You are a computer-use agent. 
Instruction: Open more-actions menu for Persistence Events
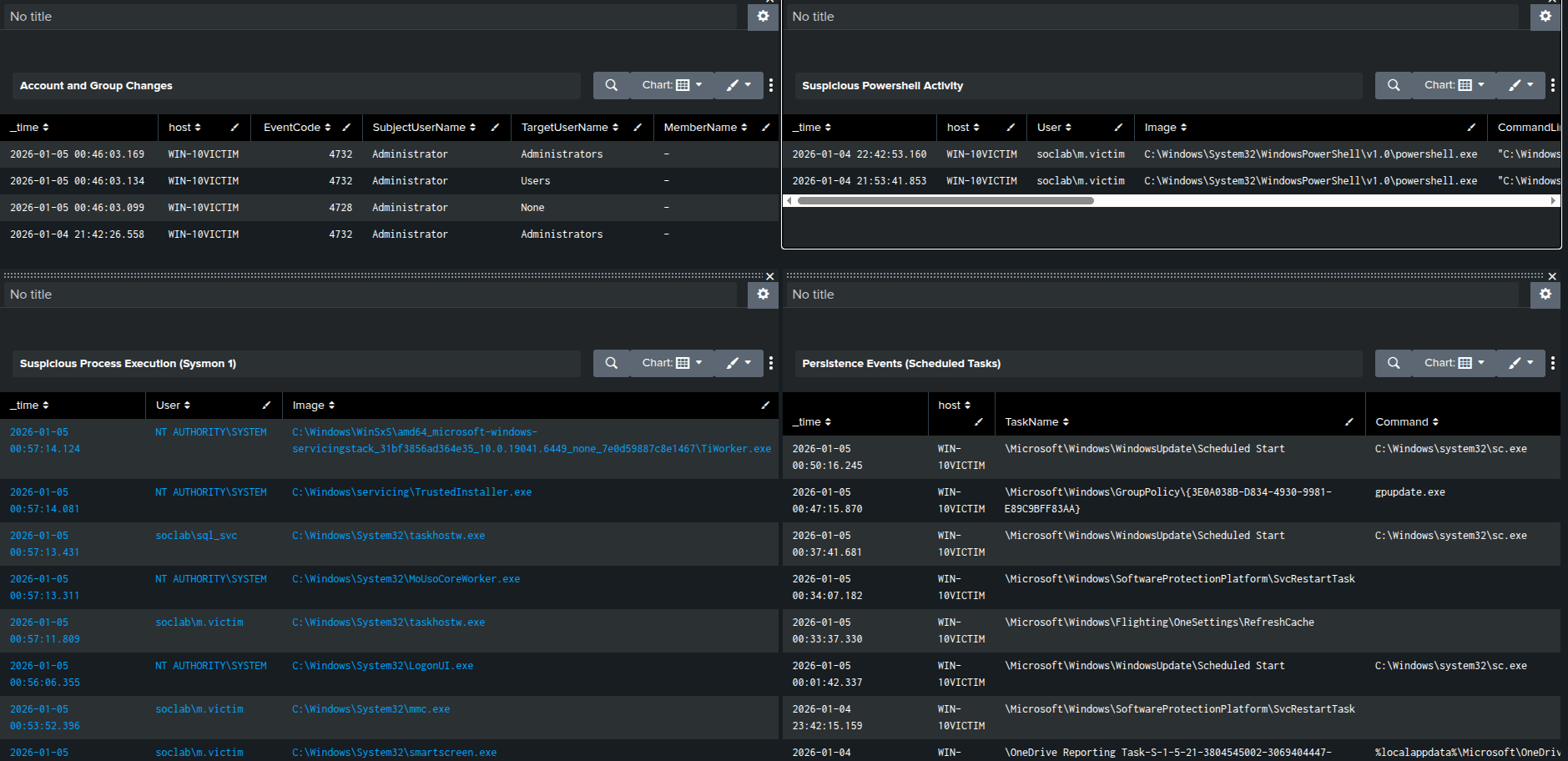tap(1553, 363)
